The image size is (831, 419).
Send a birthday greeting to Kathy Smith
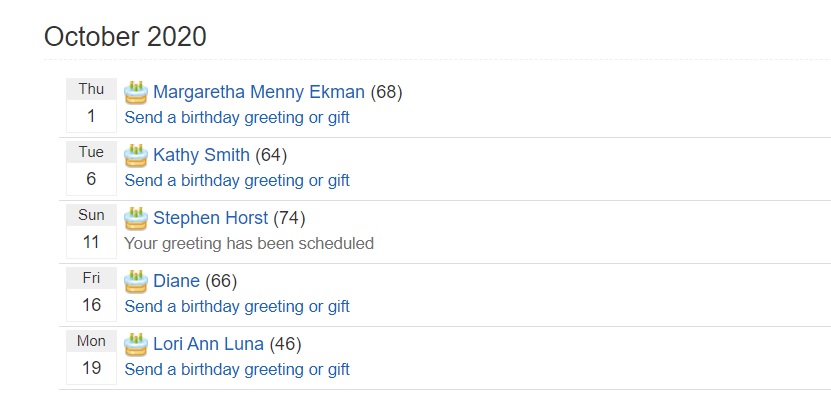[x=237, y=181]
